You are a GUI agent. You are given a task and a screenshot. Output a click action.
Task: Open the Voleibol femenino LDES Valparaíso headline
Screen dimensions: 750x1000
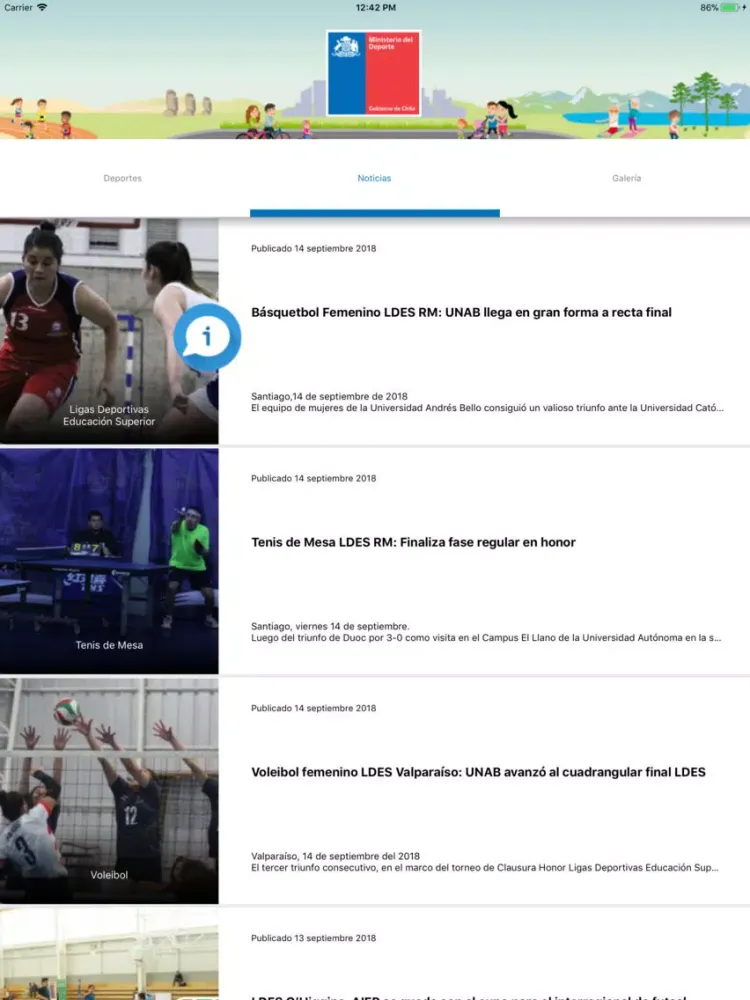478,772
